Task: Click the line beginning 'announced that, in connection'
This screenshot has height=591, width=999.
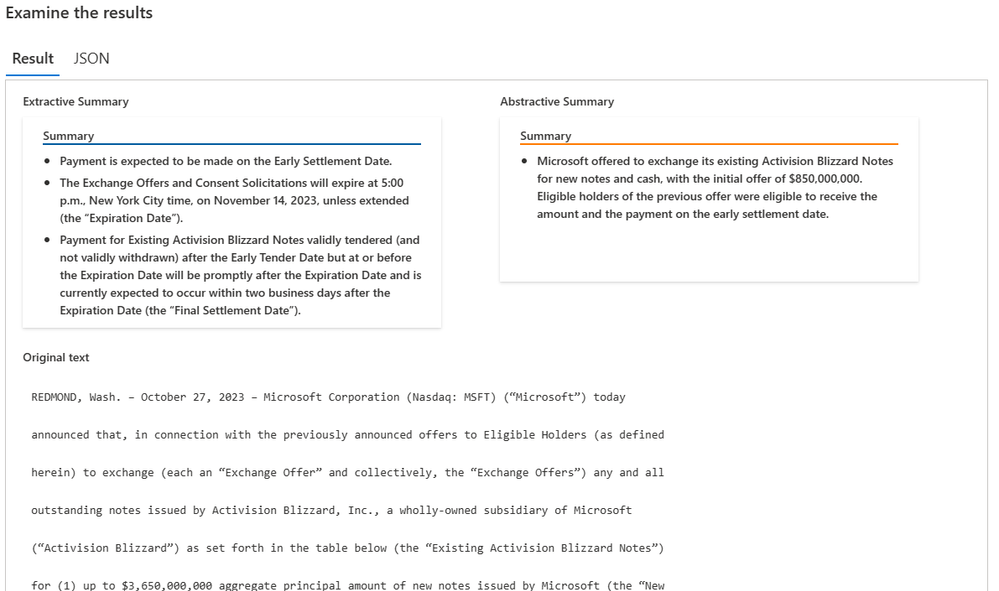Action: click(348, 434)
